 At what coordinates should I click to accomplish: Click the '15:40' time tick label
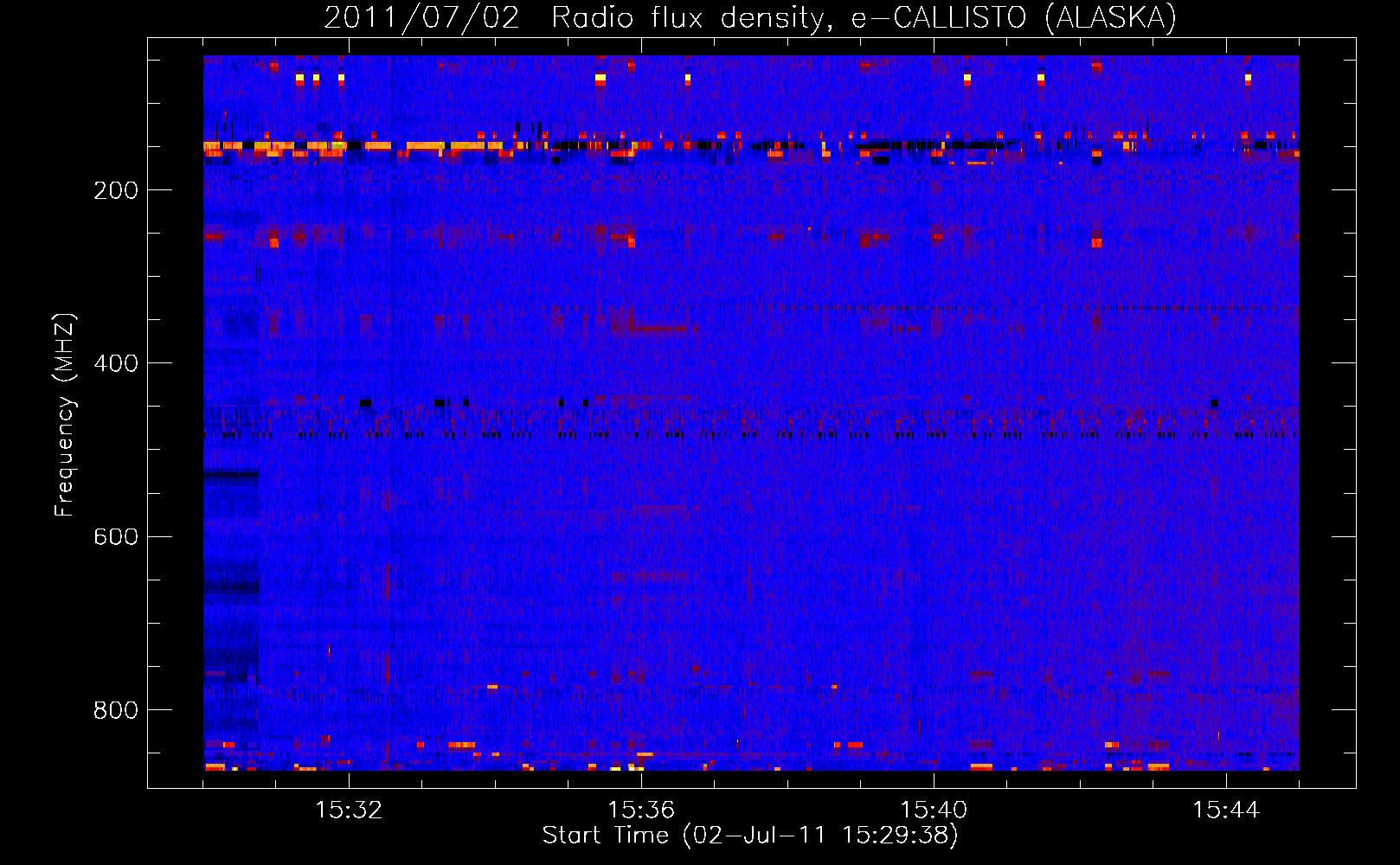point(934,811)
